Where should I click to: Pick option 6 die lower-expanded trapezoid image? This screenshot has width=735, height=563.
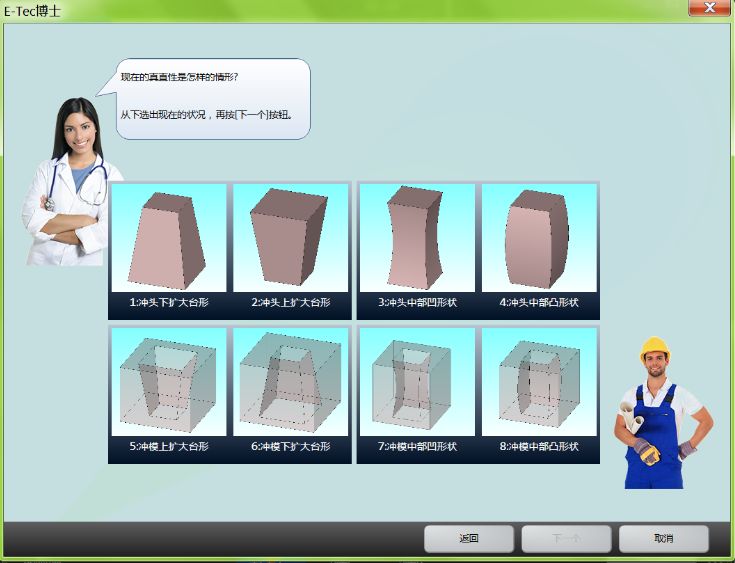291,382
